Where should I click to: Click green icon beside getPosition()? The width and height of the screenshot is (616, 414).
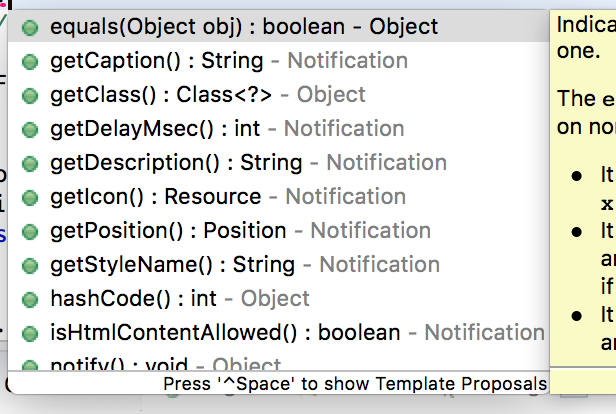pyautogui.click(x=30, y=231)
